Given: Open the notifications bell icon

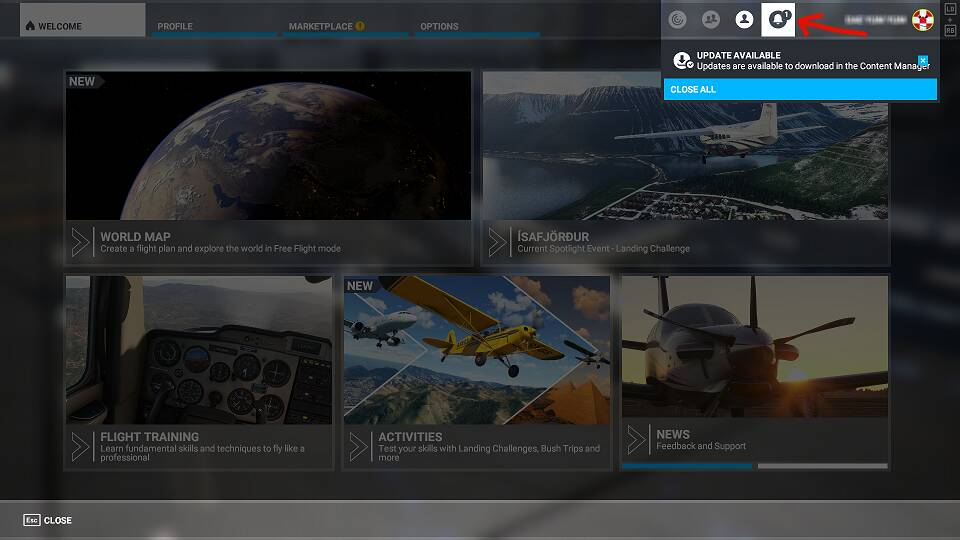Looking at the screenshot, I should click(x=778, y=20).
